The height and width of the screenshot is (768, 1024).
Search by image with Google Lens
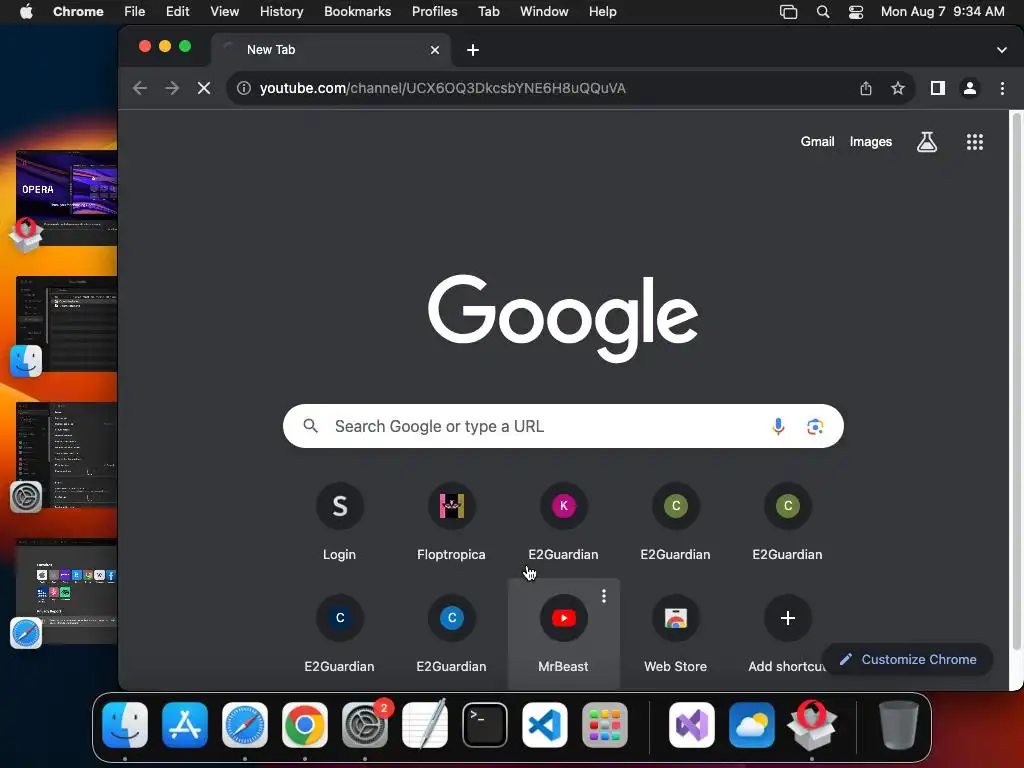(x=815, y=426)
